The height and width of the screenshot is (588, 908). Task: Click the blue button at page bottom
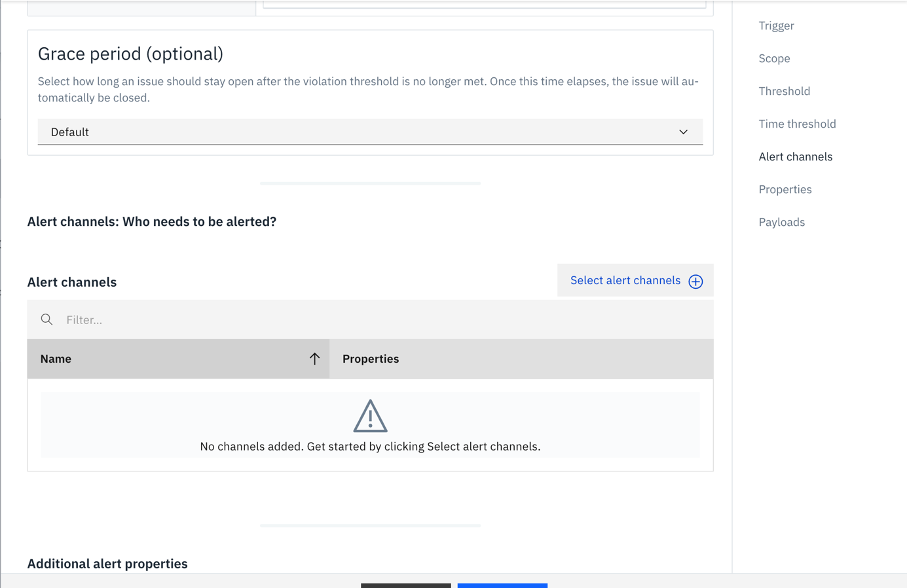tap(502, 584)
